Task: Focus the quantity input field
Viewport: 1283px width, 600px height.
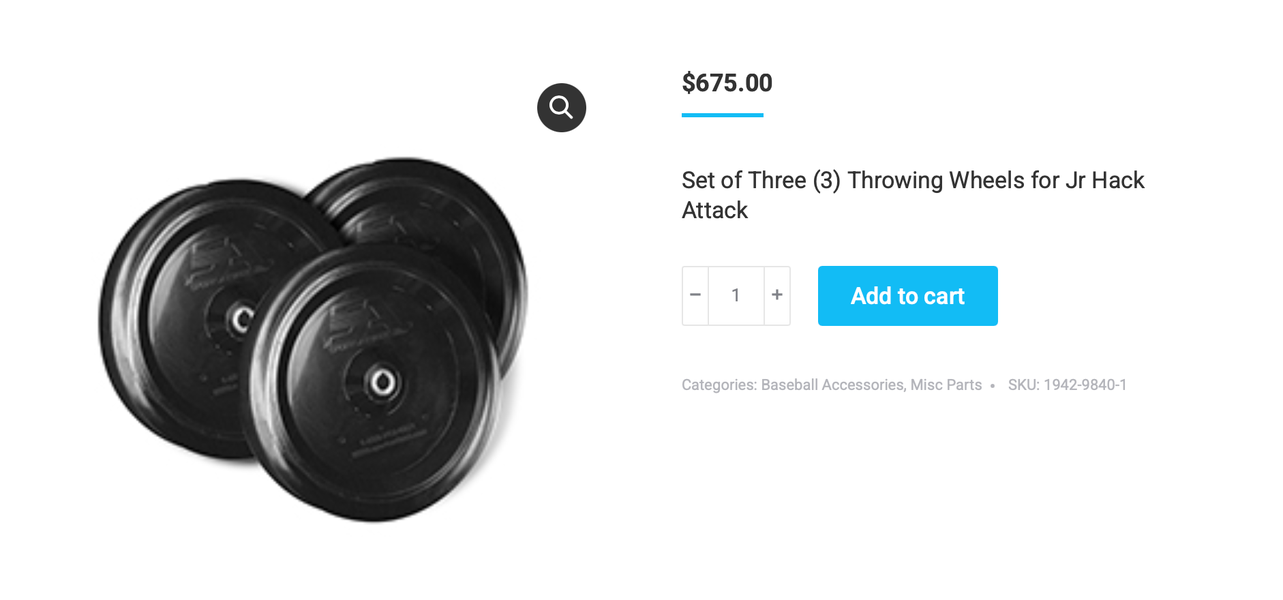Action: point(736,296)
